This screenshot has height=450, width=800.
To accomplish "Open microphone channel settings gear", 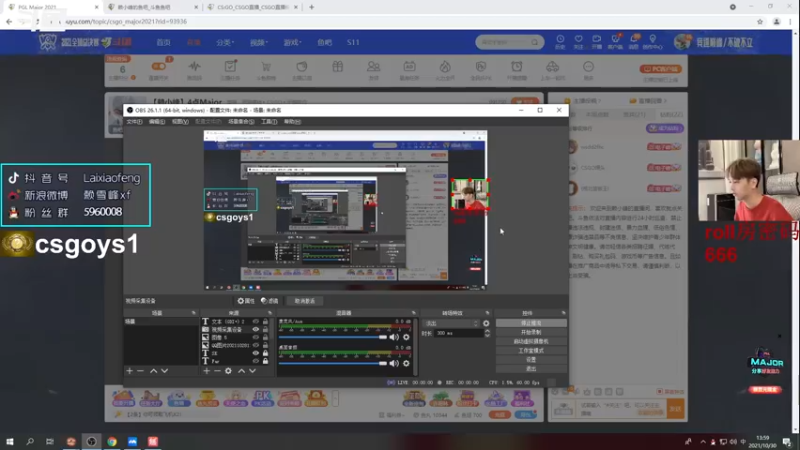I will [406, 337].
